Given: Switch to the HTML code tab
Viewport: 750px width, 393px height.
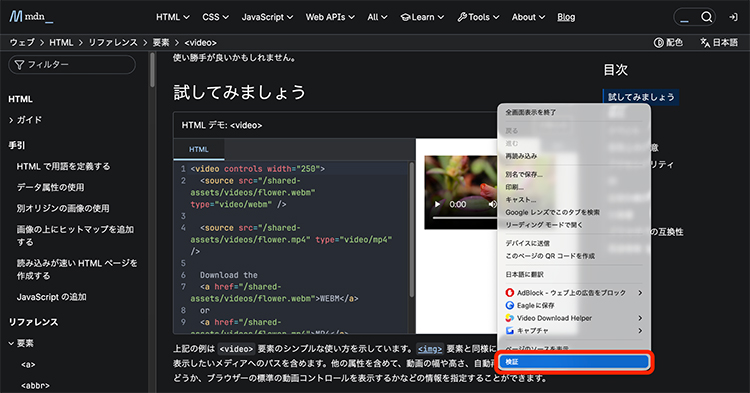Looking at the screenshot, I should [199, 150].
